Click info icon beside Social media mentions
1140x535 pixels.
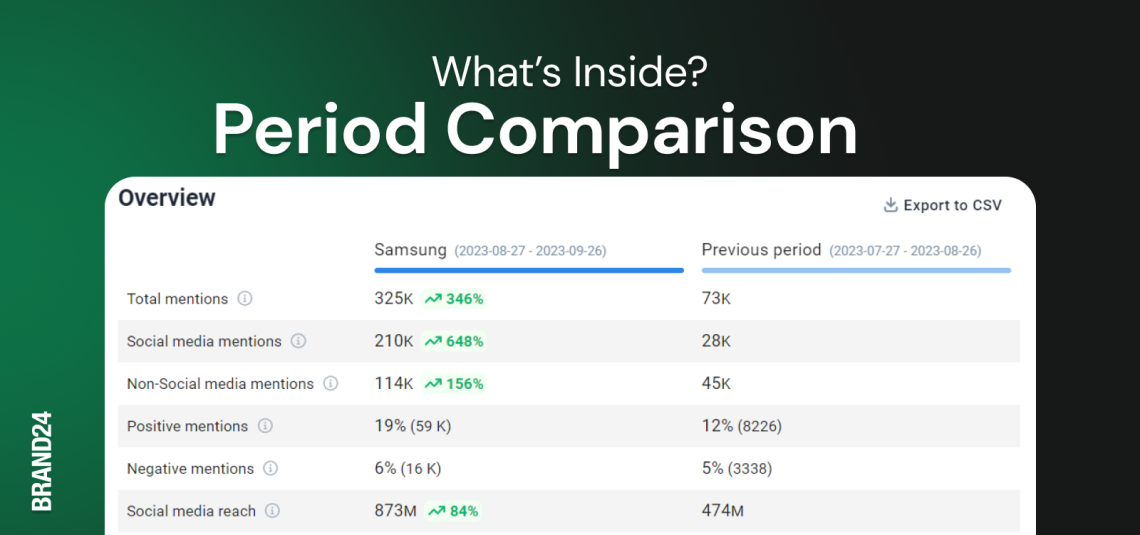pyautogui.click(x=298, y=341)
